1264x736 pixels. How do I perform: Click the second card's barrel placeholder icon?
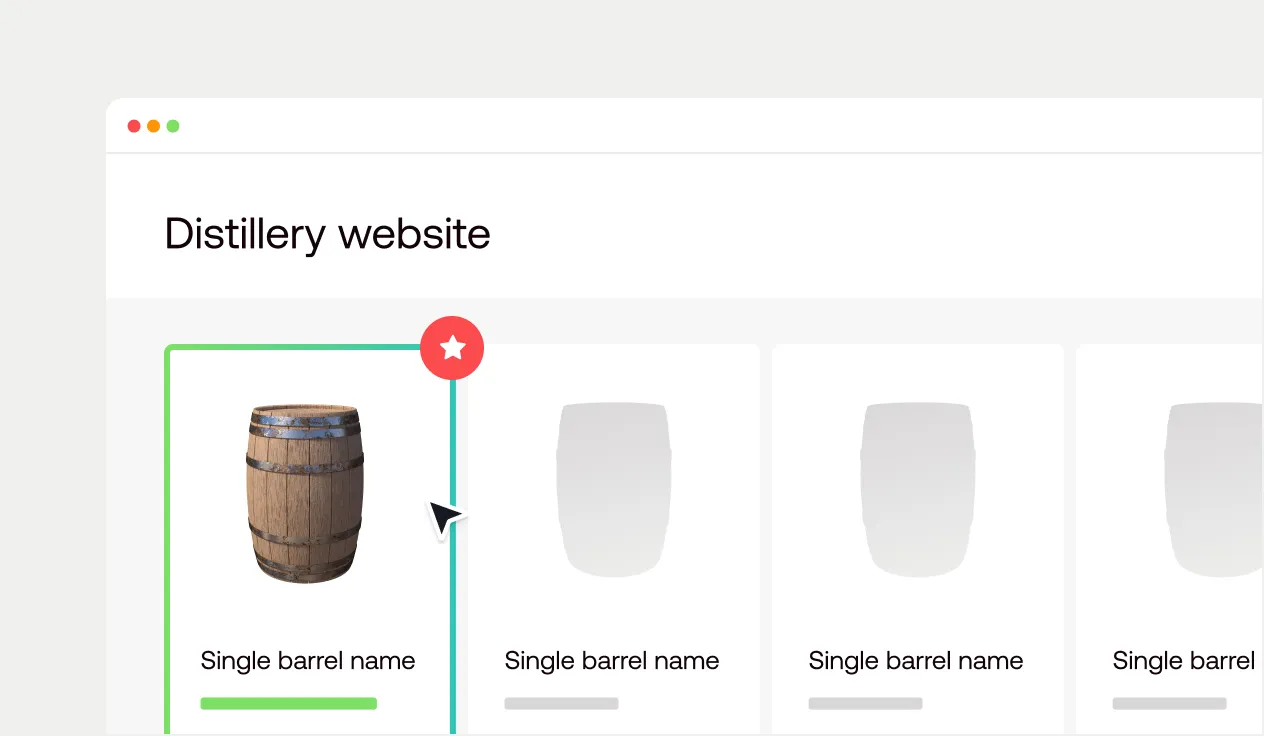(x=613, y=490)
